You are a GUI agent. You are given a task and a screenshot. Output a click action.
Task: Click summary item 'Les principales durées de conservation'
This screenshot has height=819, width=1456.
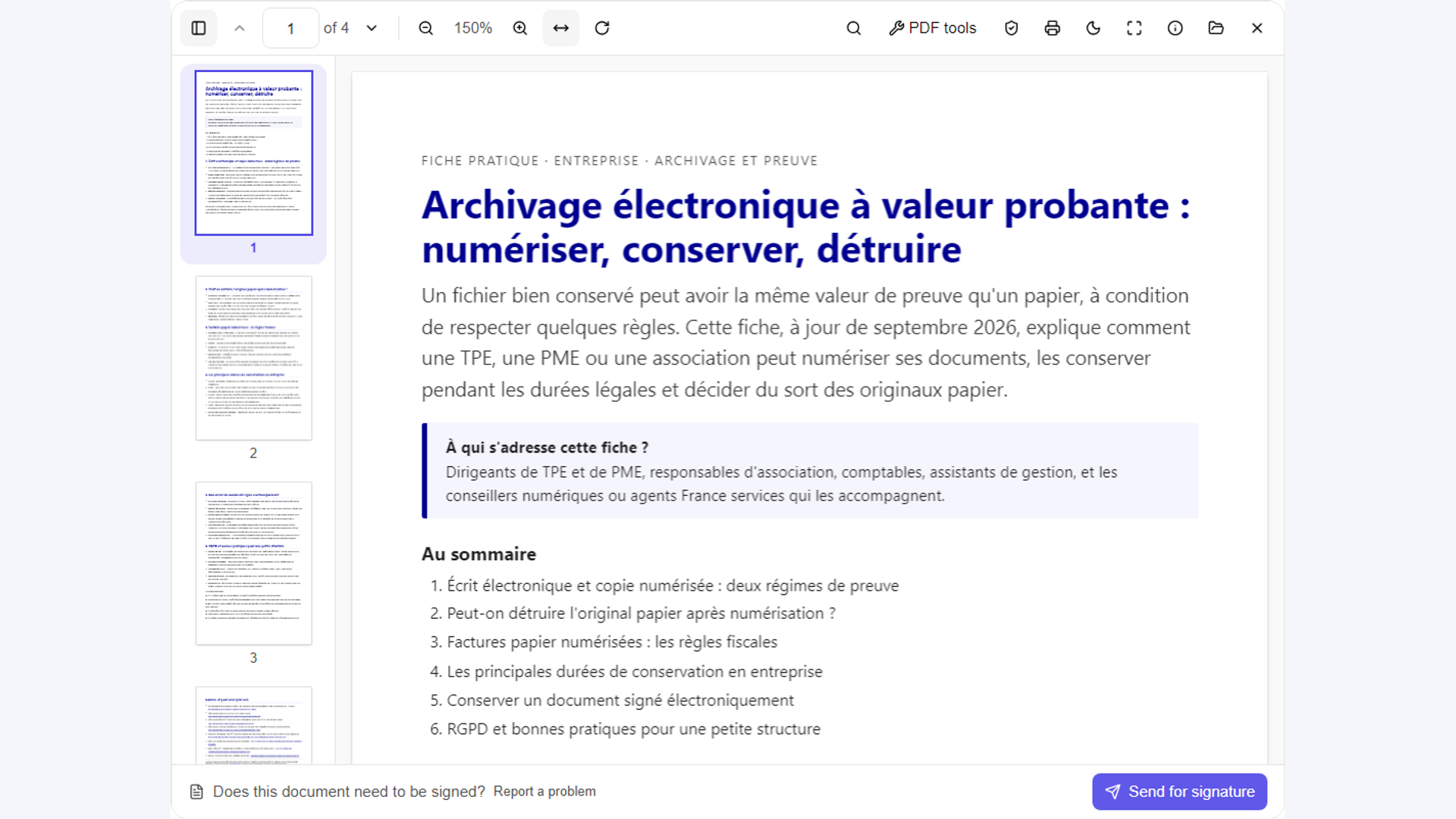point(635,672)
